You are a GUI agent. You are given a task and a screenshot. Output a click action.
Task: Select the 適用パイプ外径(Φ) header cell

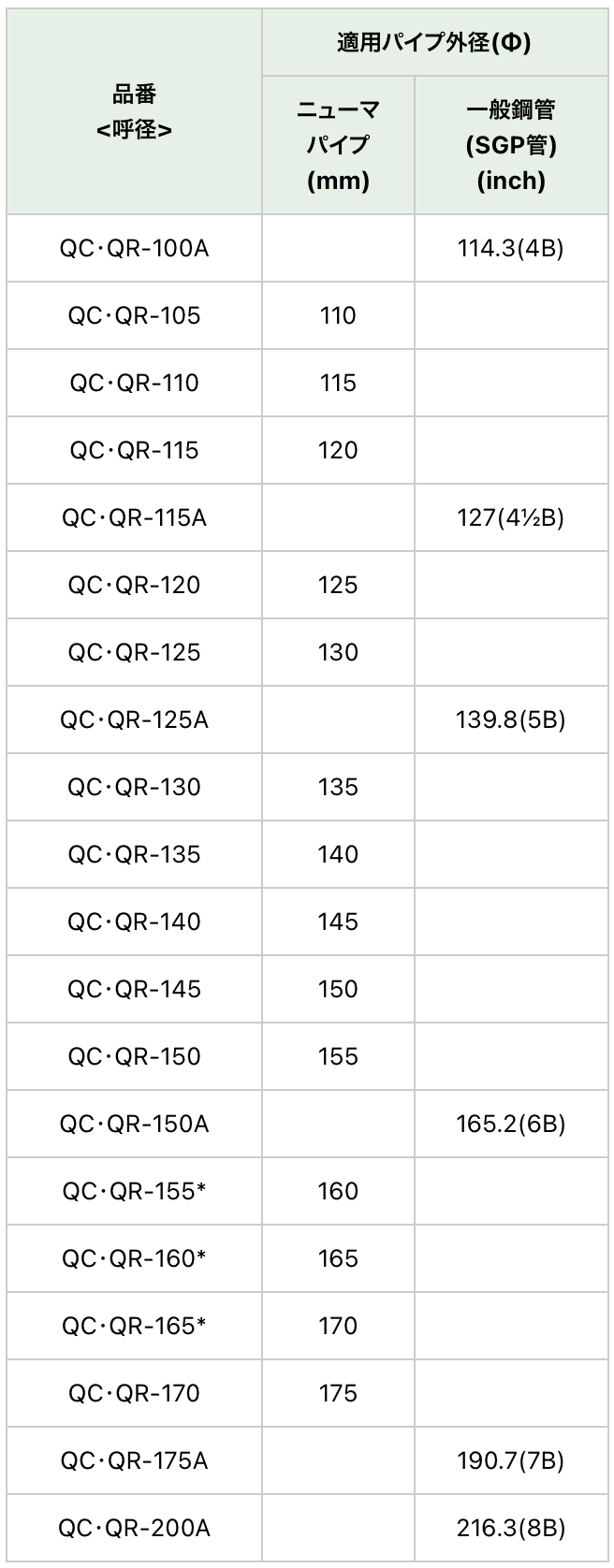(434, 43)
